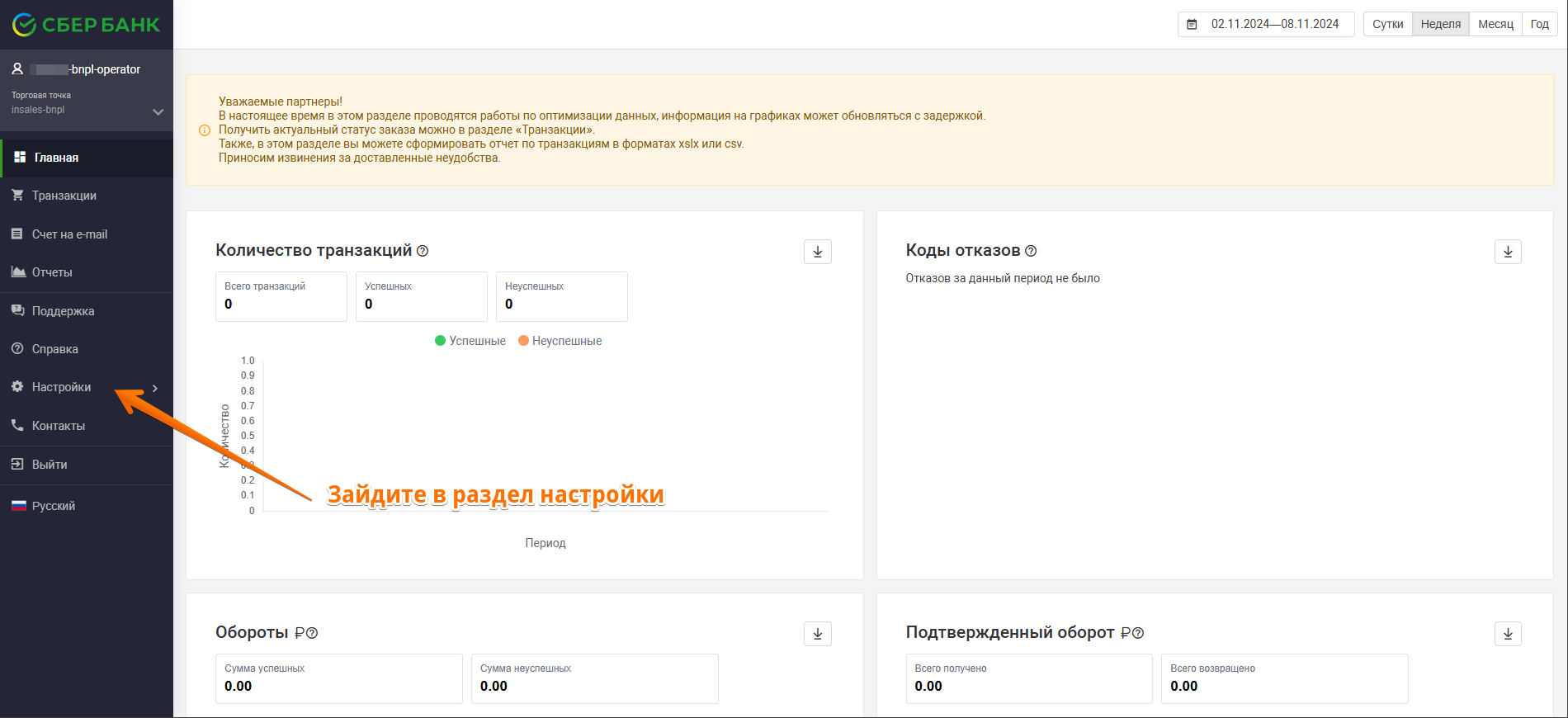Expand the Настройки submenu arrow
Image resolution: width=1568 pixels, height=718 pixels.
(x=154, y=388)
